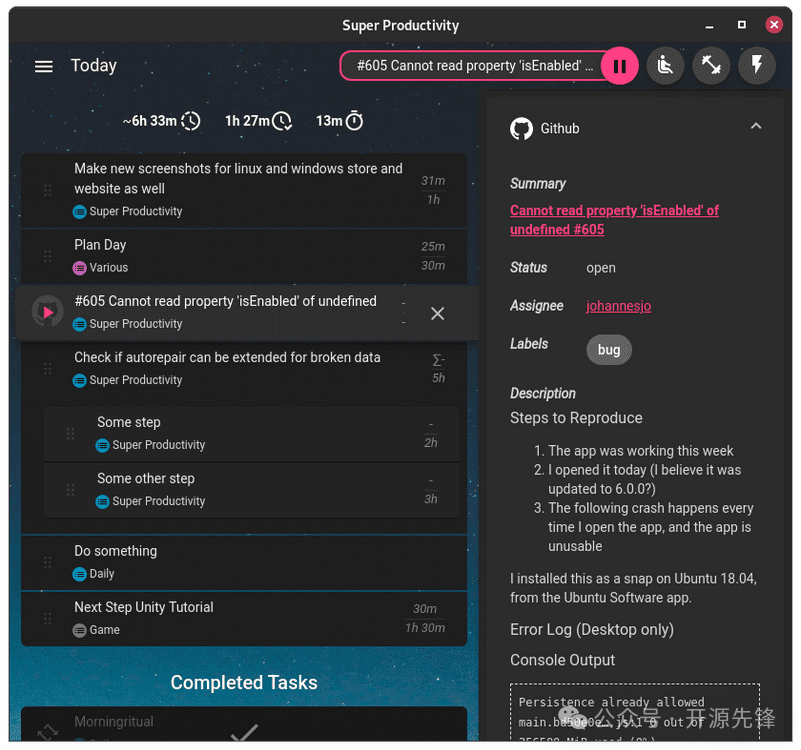Select the 'Do something' task
The width and height of the screenshot is (801, 750).
click(244, 562)
